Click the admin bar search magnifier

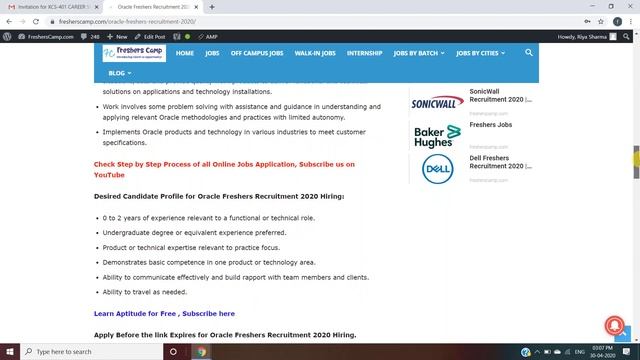tap(626, 36)
